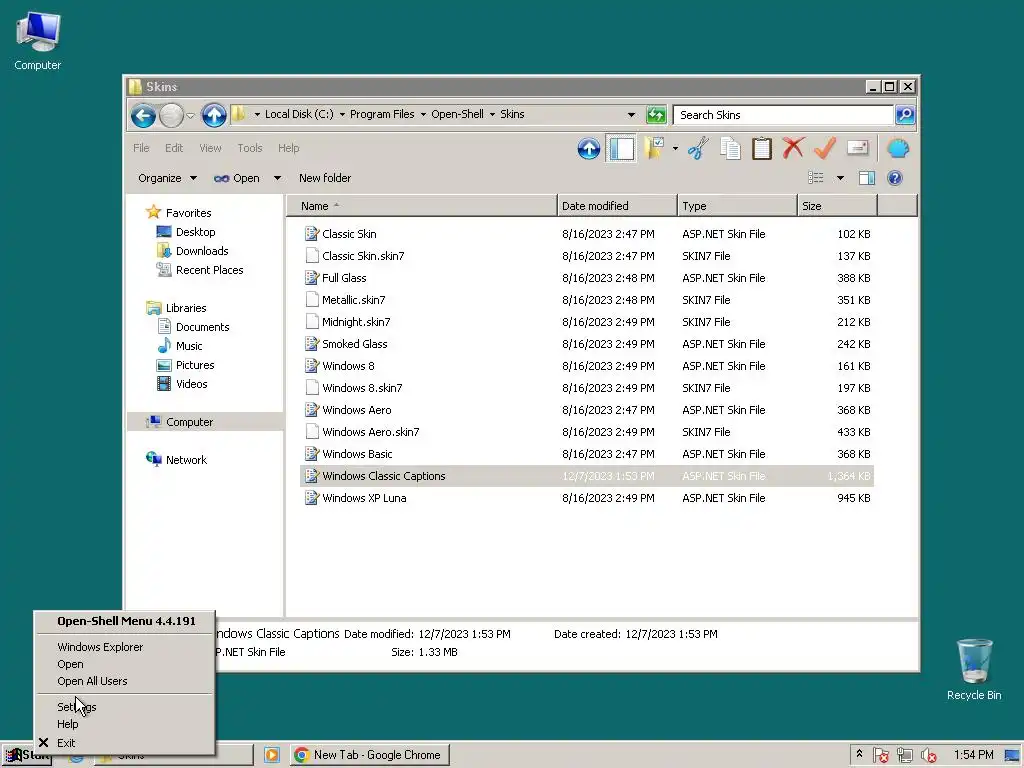Viewport: 1024px width, 768px height.
Task: Toggle the navigation pane toolbar icon
Action: (x=621, y=149)
